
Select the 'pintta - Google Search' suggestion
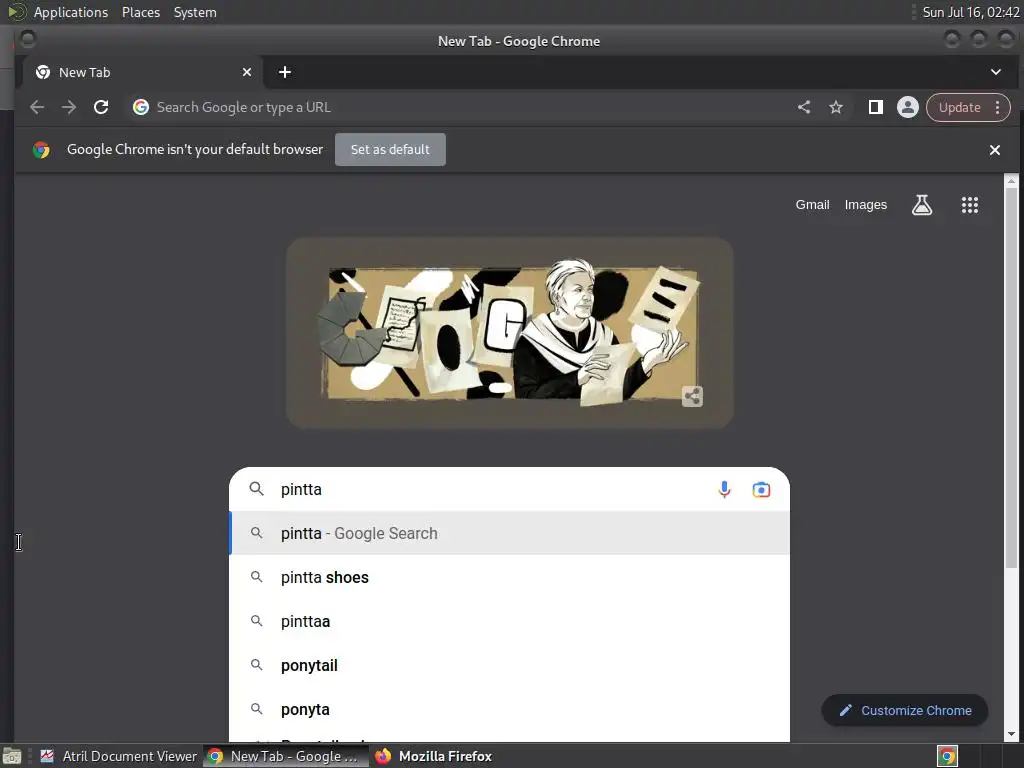click(509, 534)
